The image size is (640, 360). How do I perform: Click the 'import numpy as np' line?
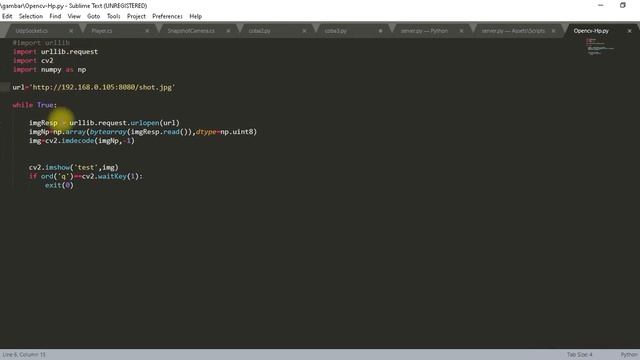click(x=49, y=69)
